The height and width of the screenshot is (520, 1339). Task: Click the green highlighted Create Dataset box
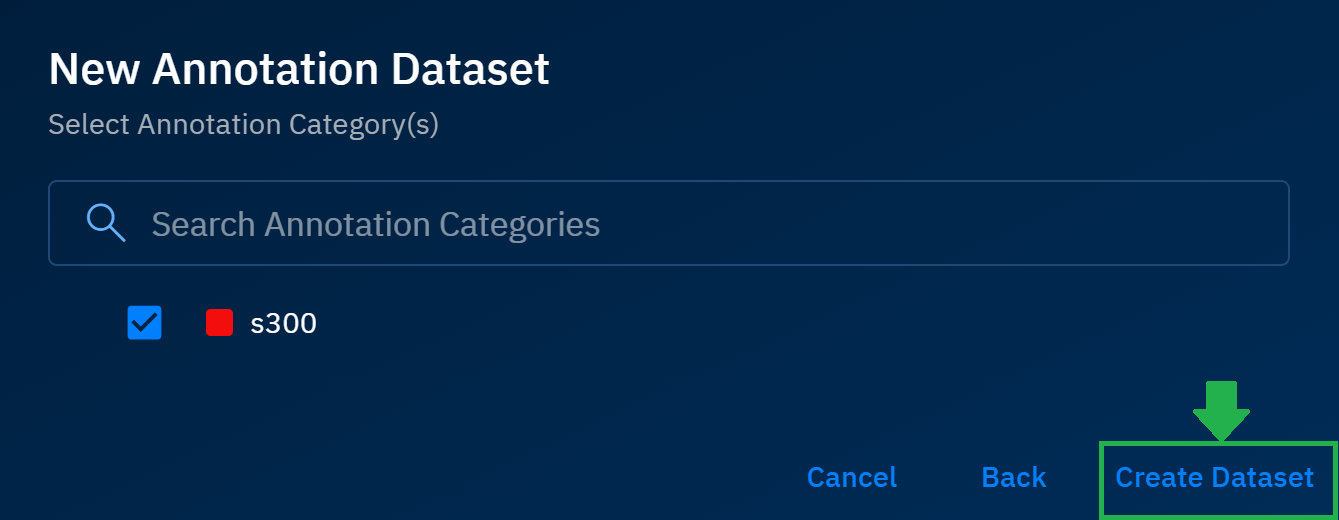click(x=1217, y=479)
